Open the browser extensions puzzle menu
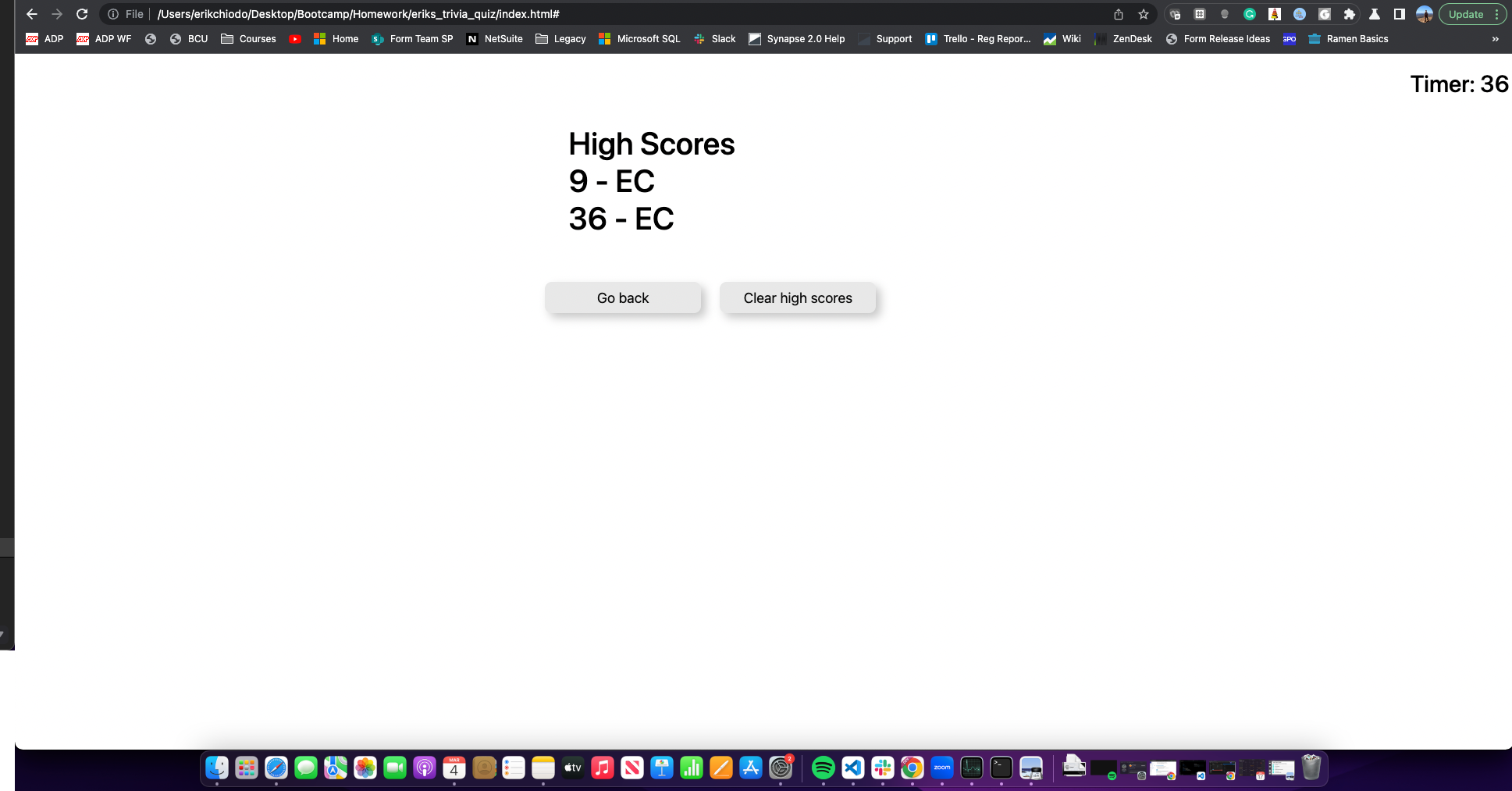The height and width of the screenshot is (791, 1512). [x=1350, y=13]
